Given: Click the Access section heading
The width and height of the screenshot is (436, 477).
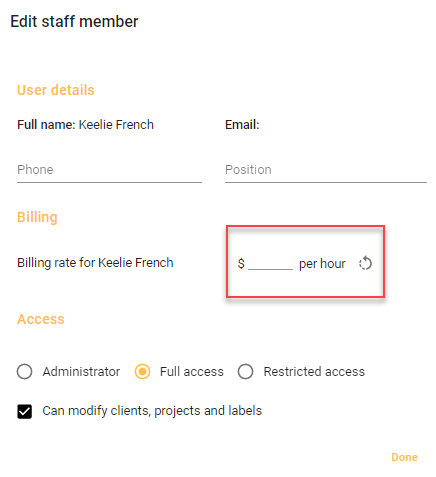Looking at the screenshot, I should click(x=41, y=319).
